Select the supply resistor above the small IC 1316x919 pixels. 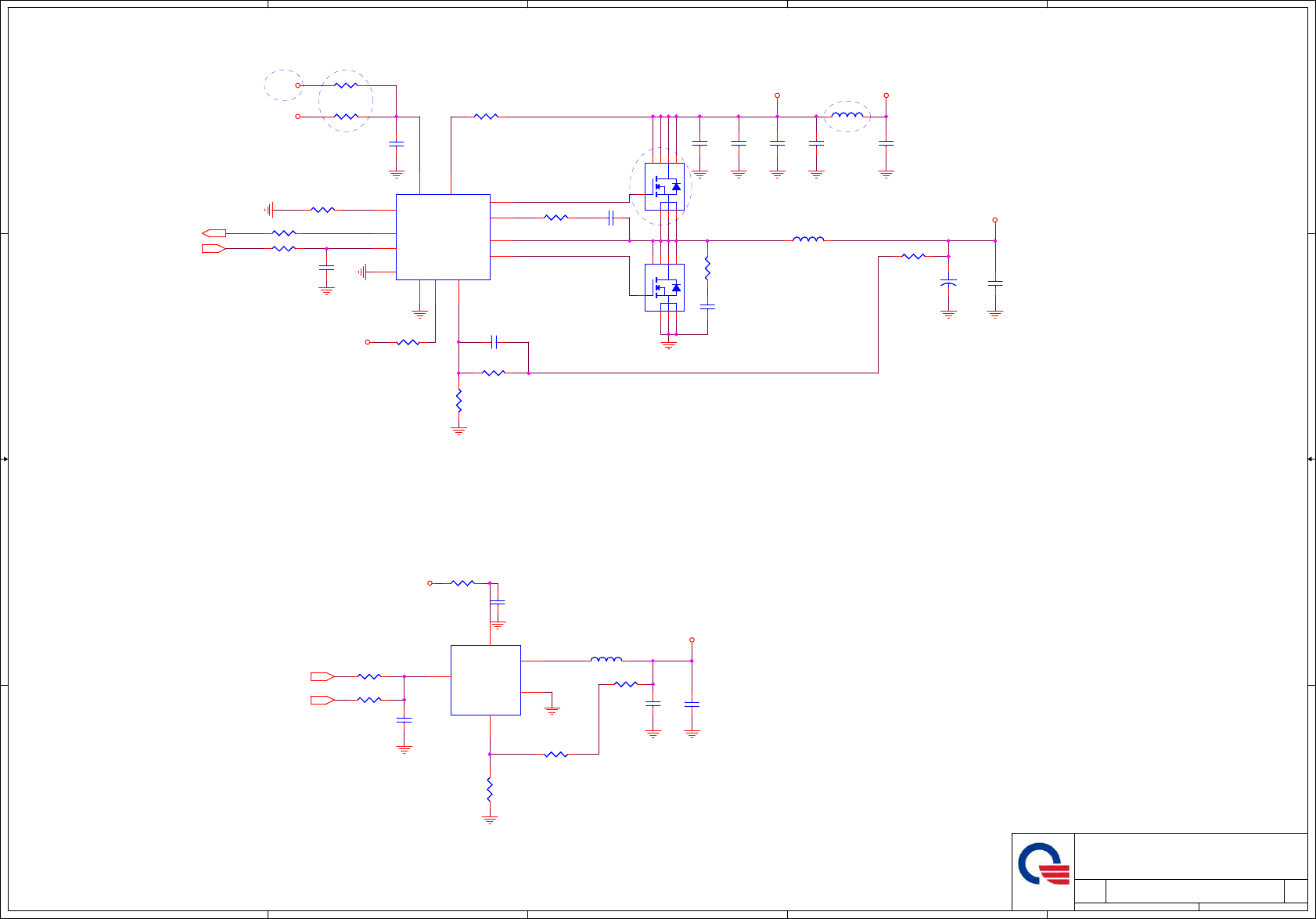coord(462,583)
